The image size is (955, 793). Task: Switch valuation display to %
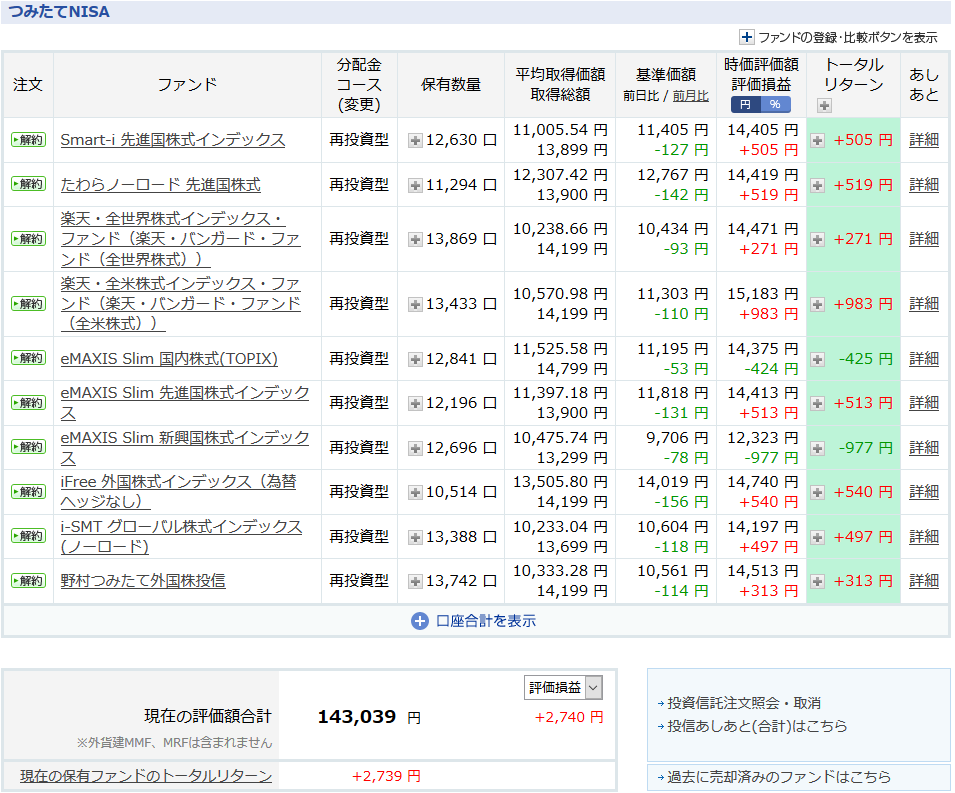pos(775,105)
